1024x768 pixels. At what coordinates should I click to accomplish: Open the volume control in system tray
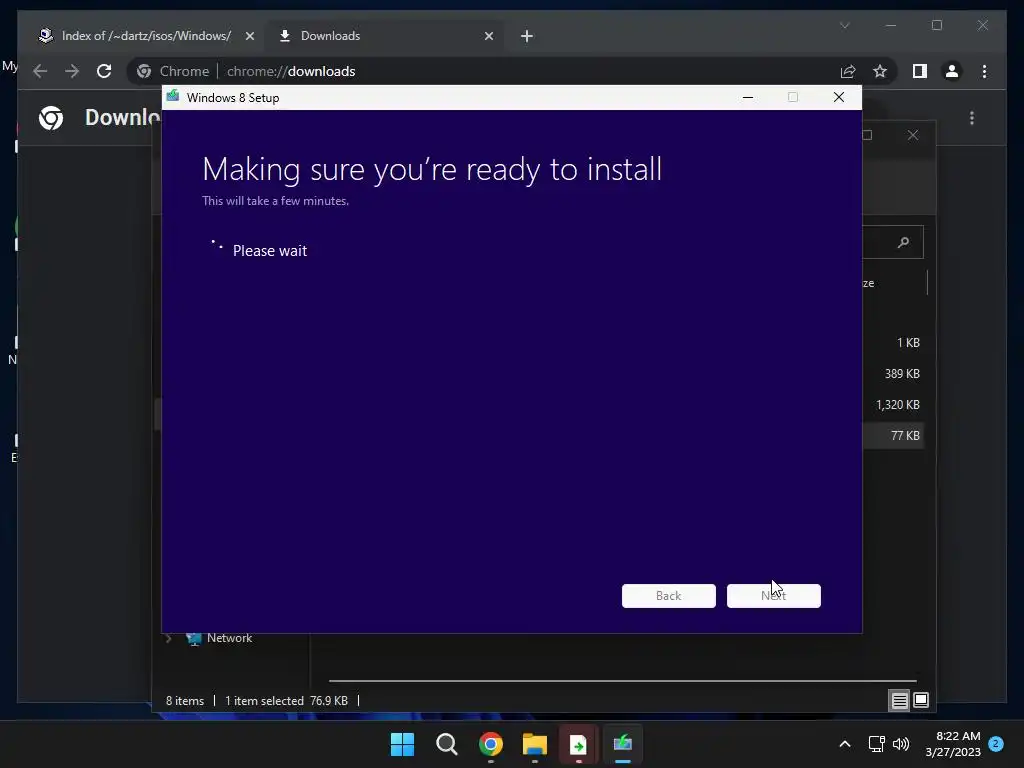901,744
